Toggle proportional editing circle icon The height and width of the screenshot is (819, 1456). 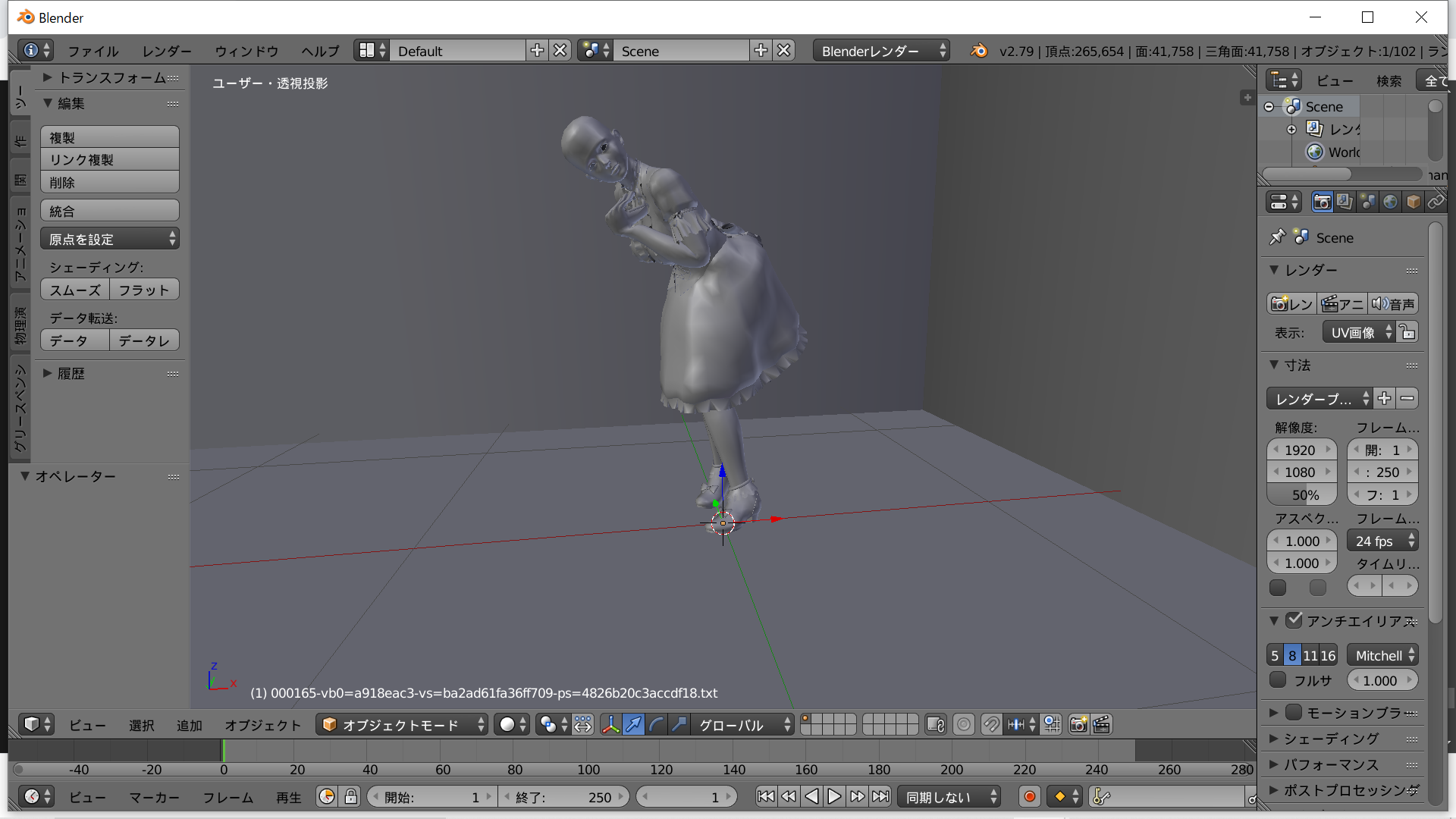pyautogui.click(x=963, y=724)
